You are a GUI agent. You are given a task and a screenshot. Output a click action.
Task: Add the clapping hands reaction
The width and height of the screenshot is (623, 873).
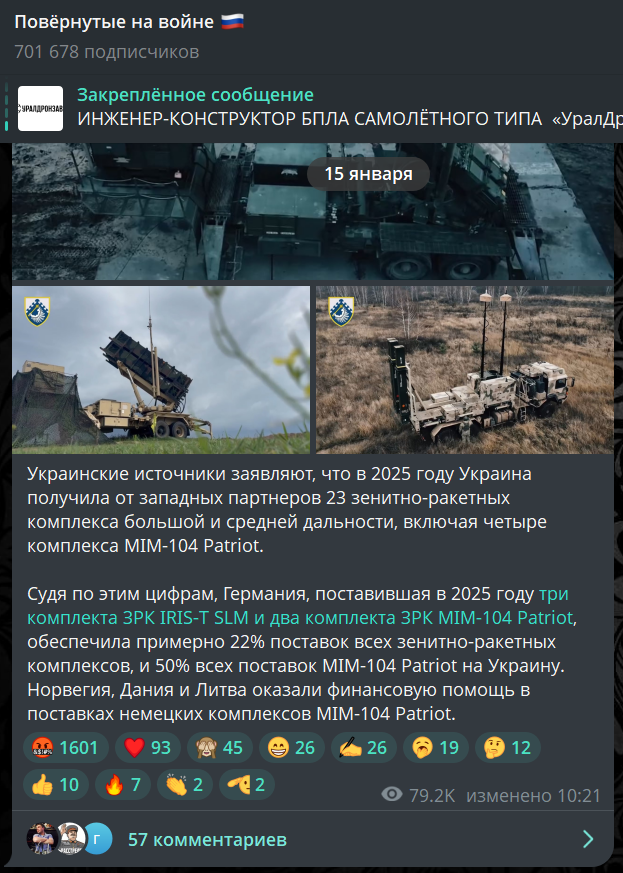[x=185, y=784]
